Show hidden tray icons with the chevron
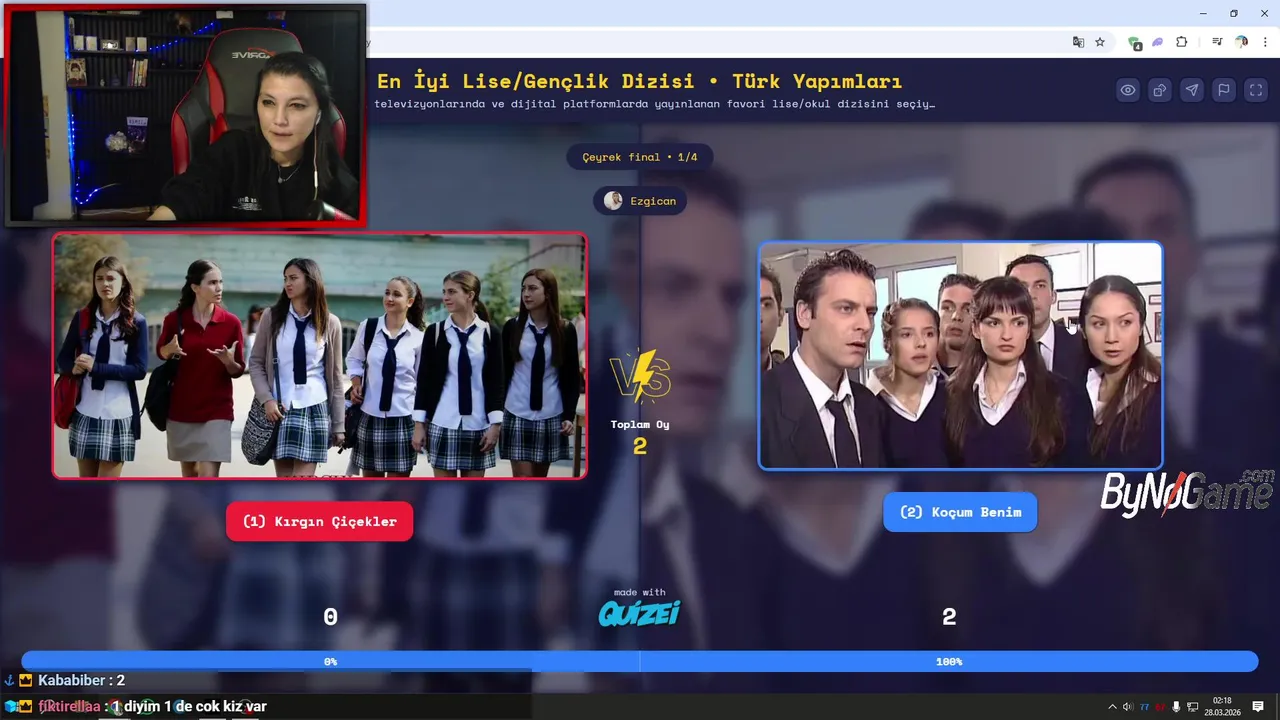The image size is (1280, 720). click(1112, 707)
